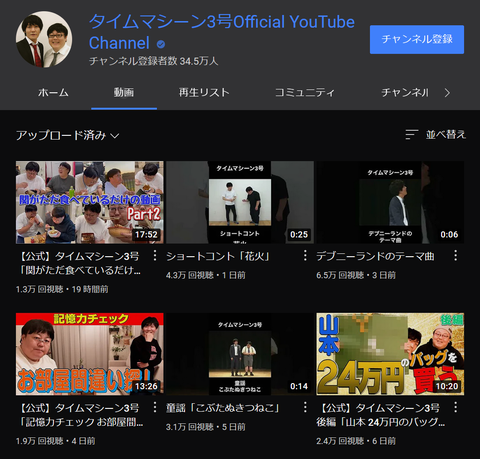Image resolution: width=480 pixels, height=459 pixels.
Task: Click the 0:06 duration badge
Action: click(x=449, y=234)
